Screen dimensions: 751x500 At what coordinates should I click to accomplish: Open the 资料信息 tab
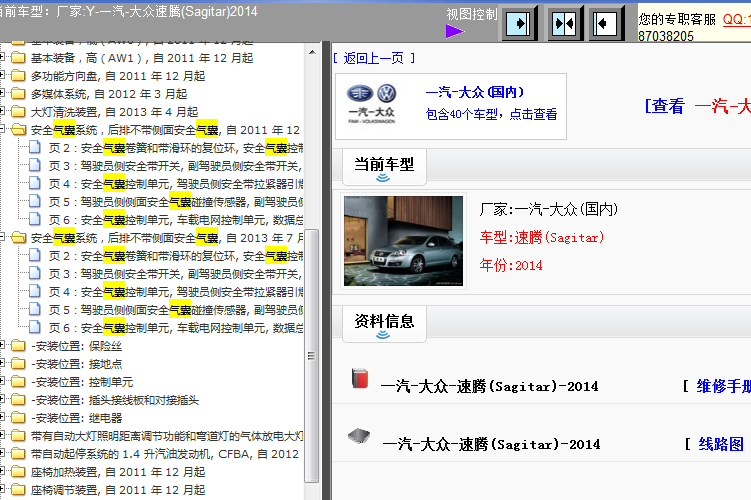(384, 324)
